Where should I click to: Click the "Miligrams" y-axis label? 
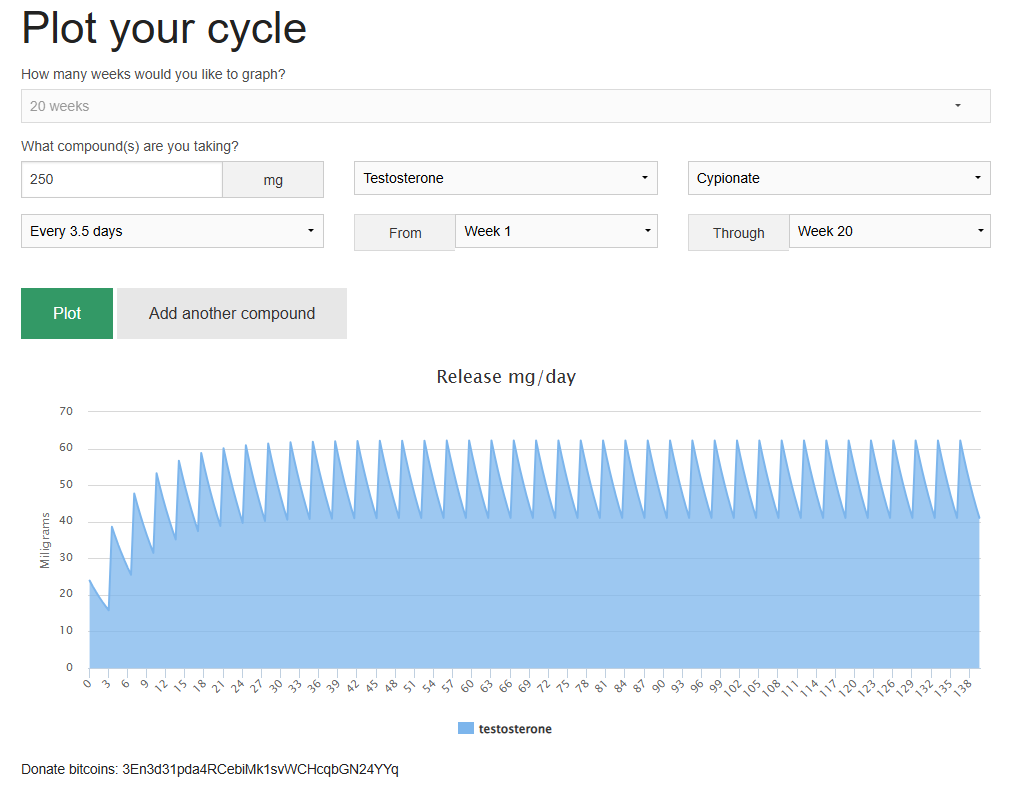[45, 540]
